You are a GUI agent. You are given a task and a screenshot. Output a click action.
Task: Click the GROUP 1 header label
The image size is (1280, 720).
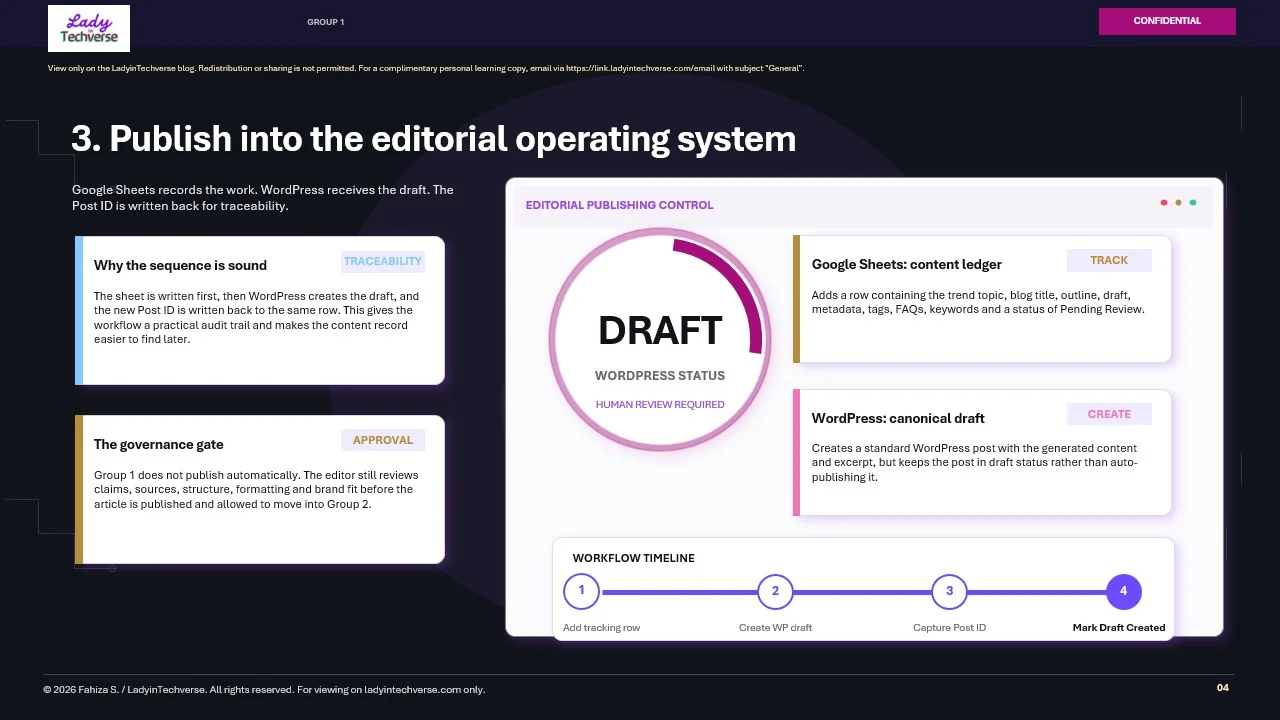point(326,22)
